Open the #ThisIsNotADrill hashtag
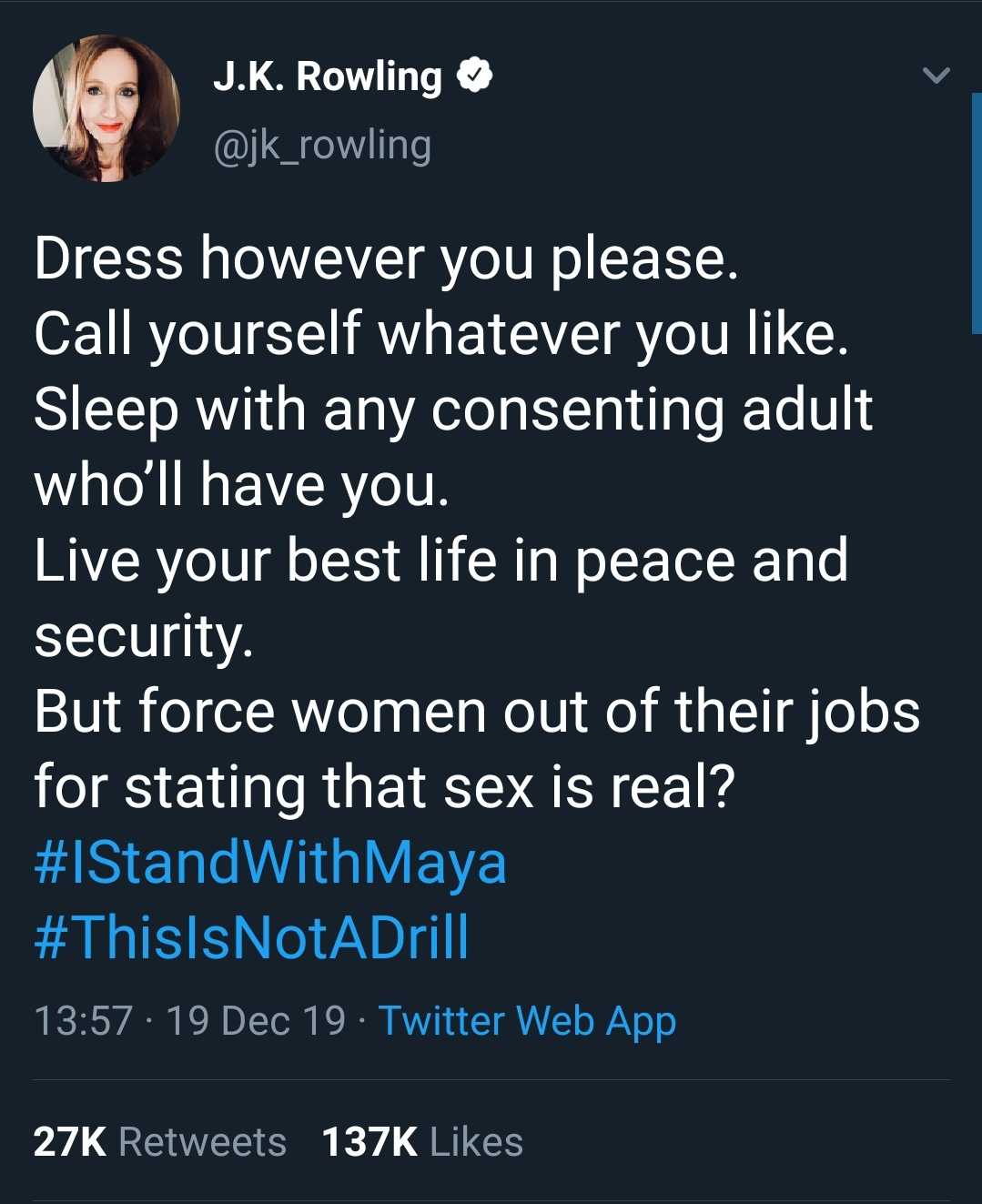 point(252,937)
